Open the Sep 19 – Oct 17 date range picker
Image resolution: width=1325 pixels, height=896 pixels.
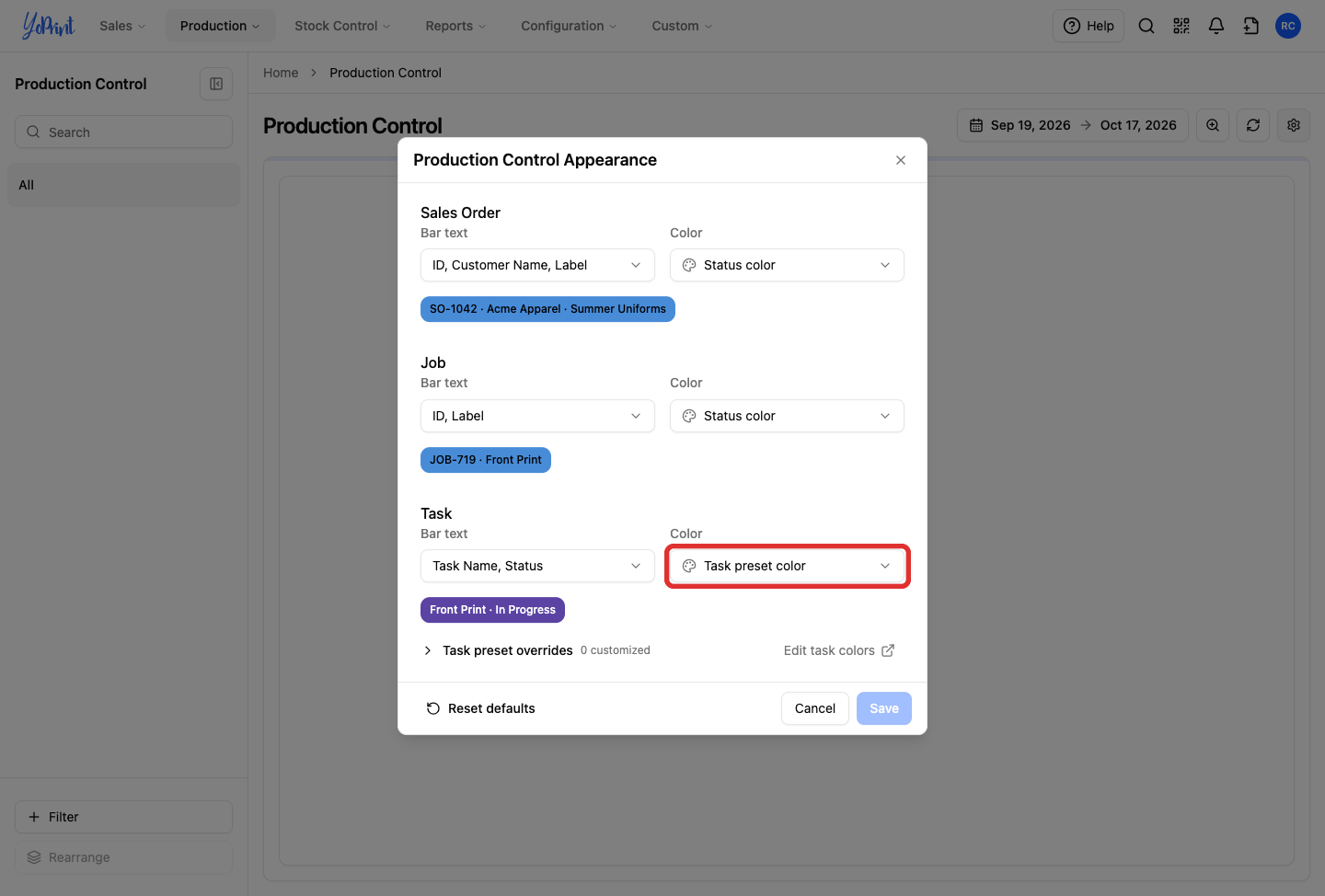click(x=1073, y=125)
